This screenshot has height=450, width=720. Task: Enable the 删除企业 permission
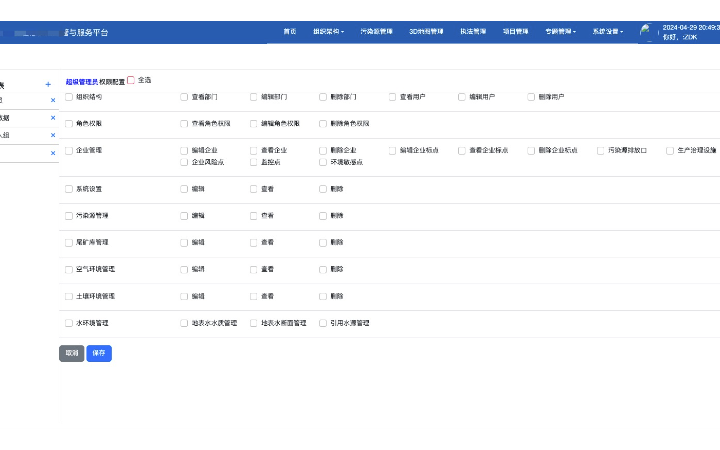click(323, 151)
